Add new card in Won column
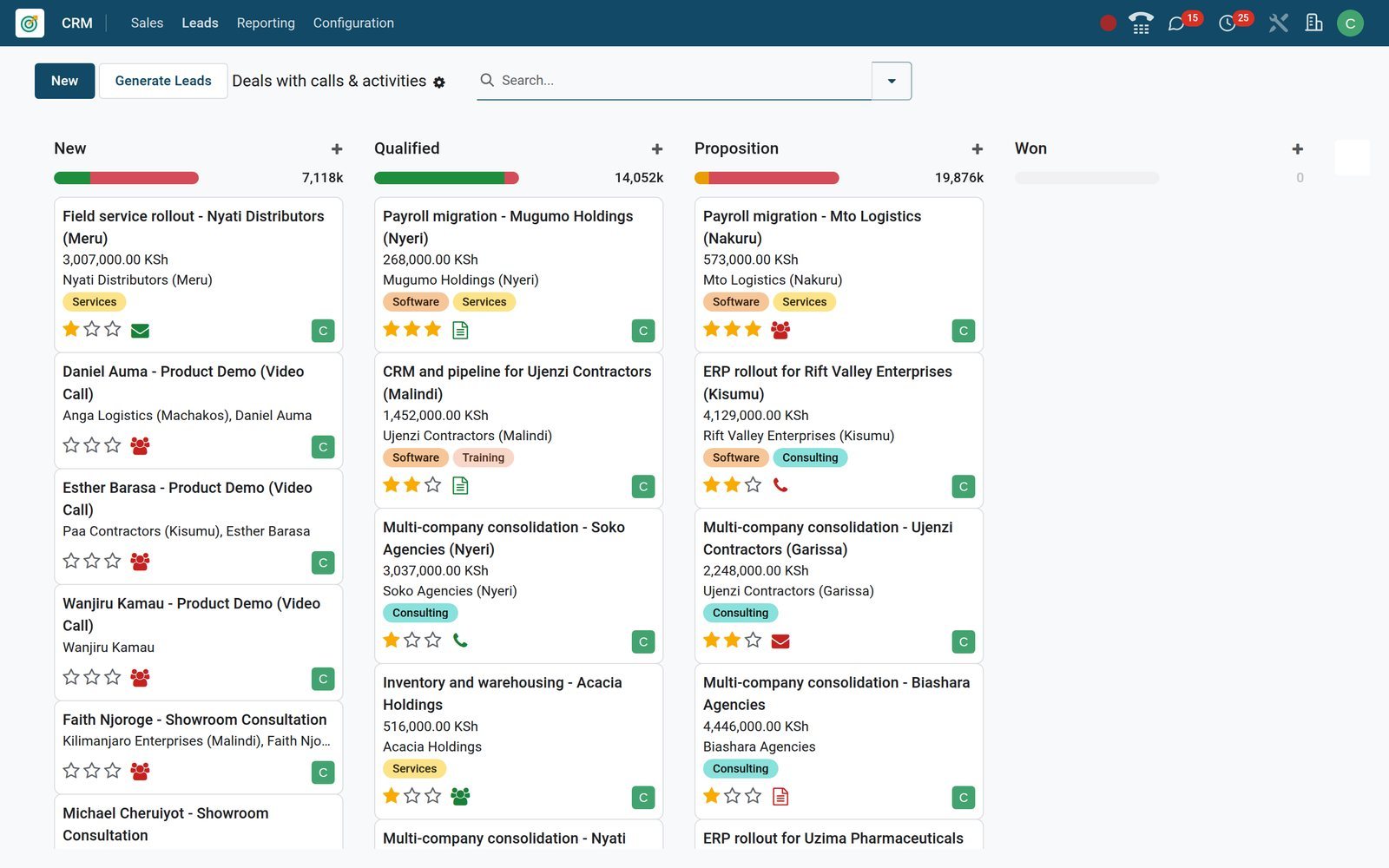The width and height of the screenshot is (1389, 868). tap(1298, 149)
